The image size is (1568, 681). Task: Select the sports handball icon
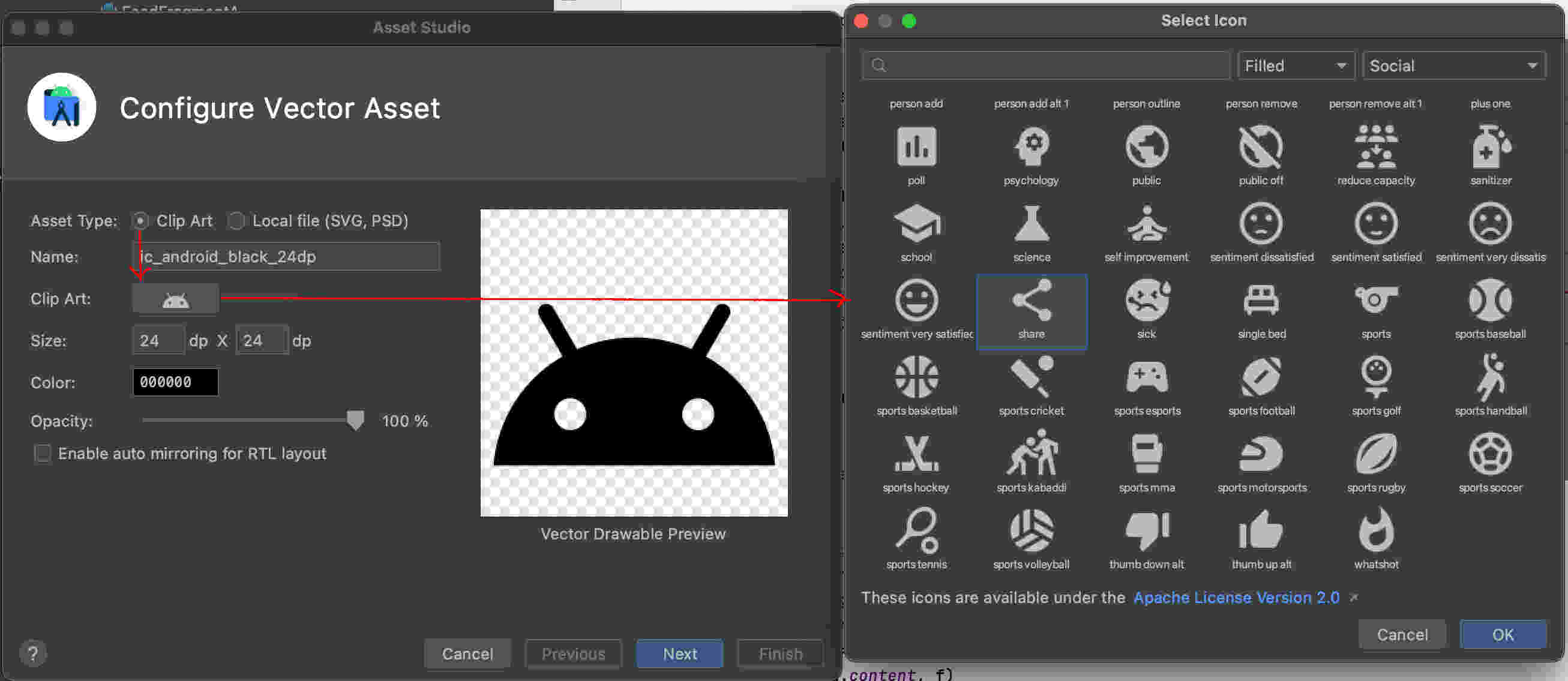point(1490,377)
